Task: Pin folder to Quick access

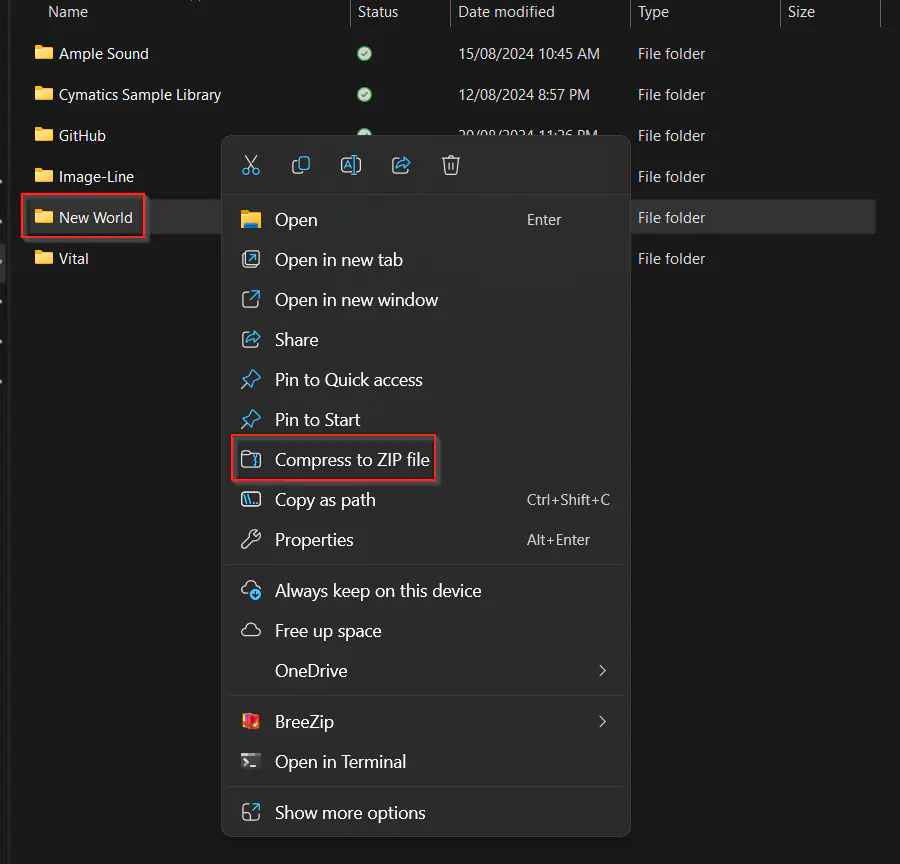Action: coord(348,380)
